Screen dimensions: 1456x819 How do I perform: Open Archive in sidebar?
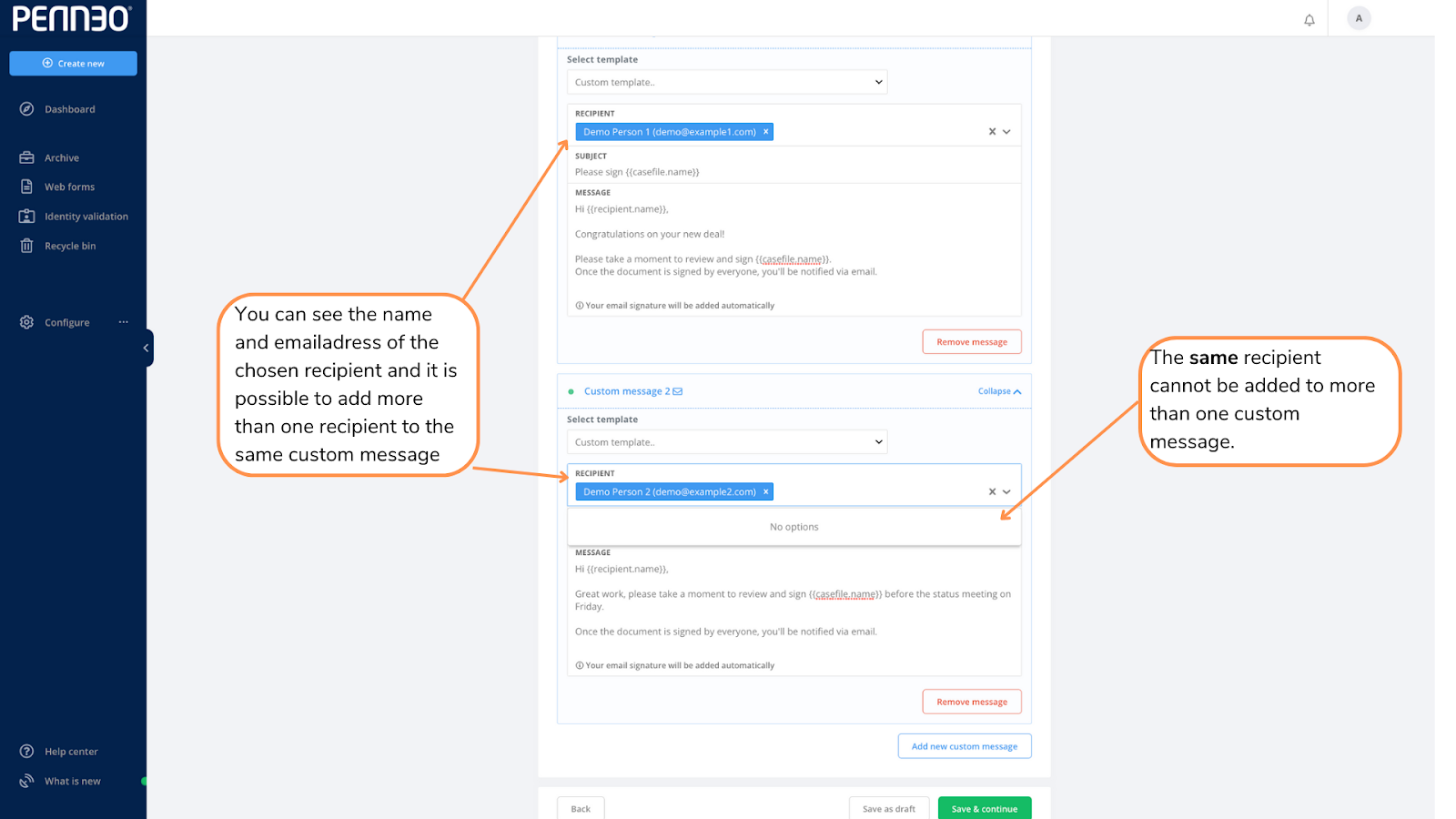(62, 157)
